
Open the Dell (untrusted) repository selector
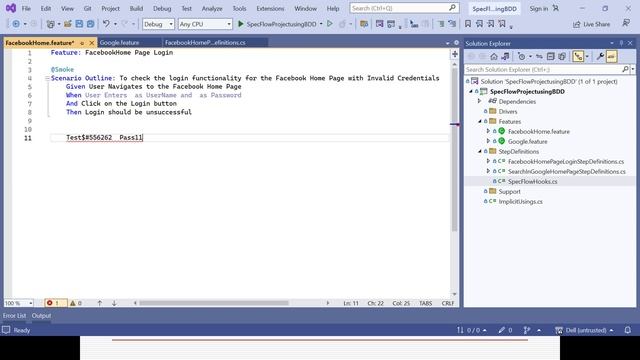tap(584, 330)
